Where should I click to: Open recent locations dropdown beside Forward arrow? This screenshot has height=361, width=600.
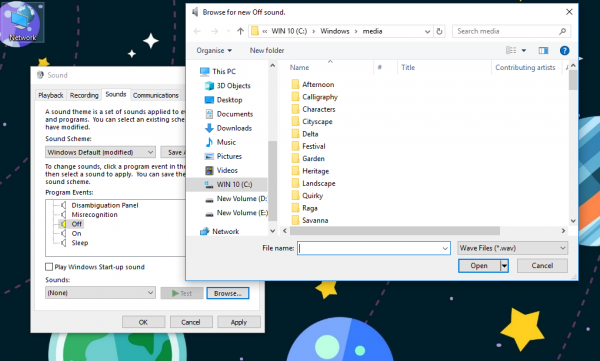[228, 31]
